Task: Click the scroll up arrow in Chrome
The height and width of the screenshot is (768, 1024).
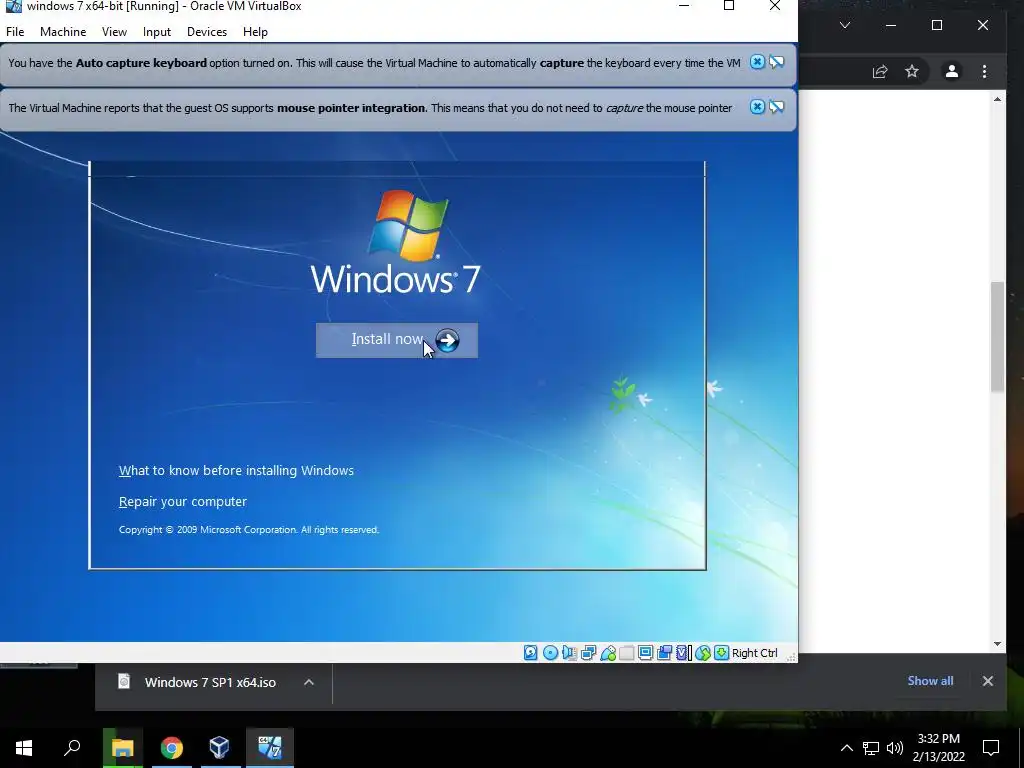Action: (x=997, y=99)
